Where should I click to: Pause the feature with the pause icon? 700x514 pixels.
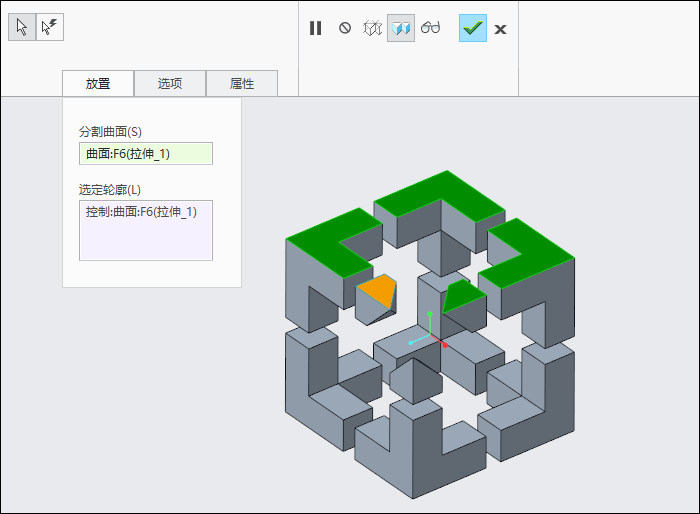coord(316,28)
